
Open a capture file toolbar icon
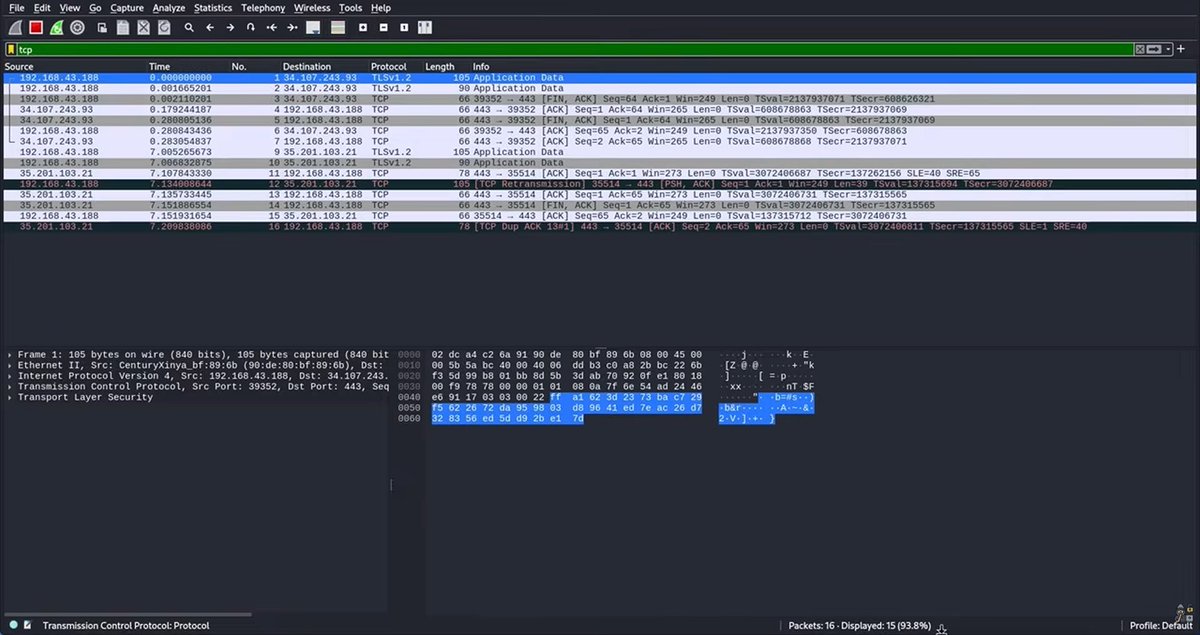[103, 27]
